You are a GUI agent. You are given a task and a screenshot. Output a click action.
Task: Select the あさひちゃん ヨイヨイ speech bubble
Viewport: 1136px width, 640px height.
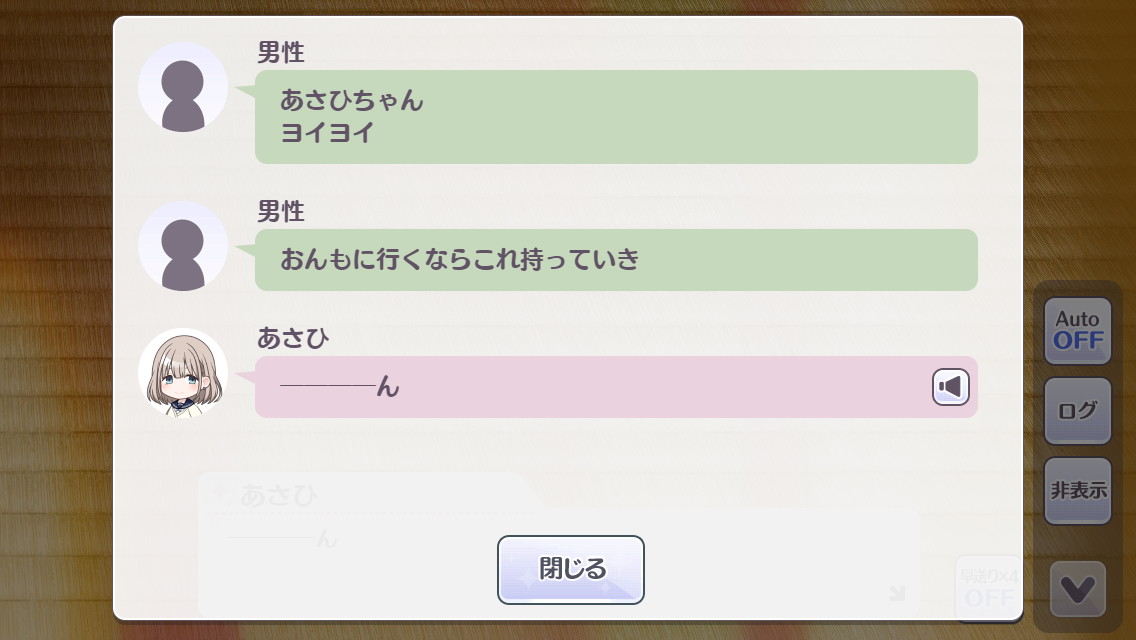615,117
